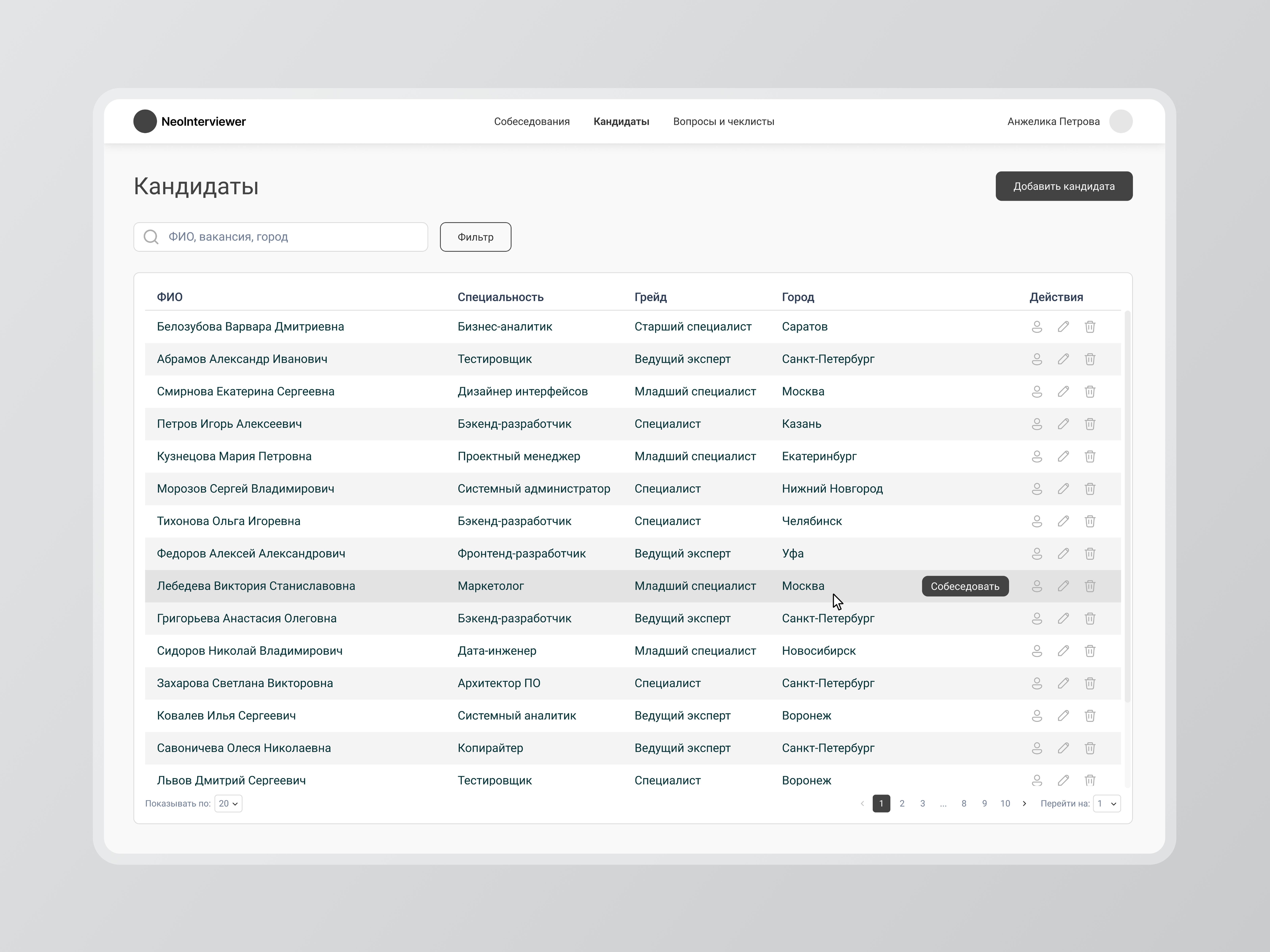Edit candidate Григорьева Анастасия Олеговна
Image resolution: width=1270 pixels, height=952 pixels.
pyautogui.click(x=1063, y=619)
